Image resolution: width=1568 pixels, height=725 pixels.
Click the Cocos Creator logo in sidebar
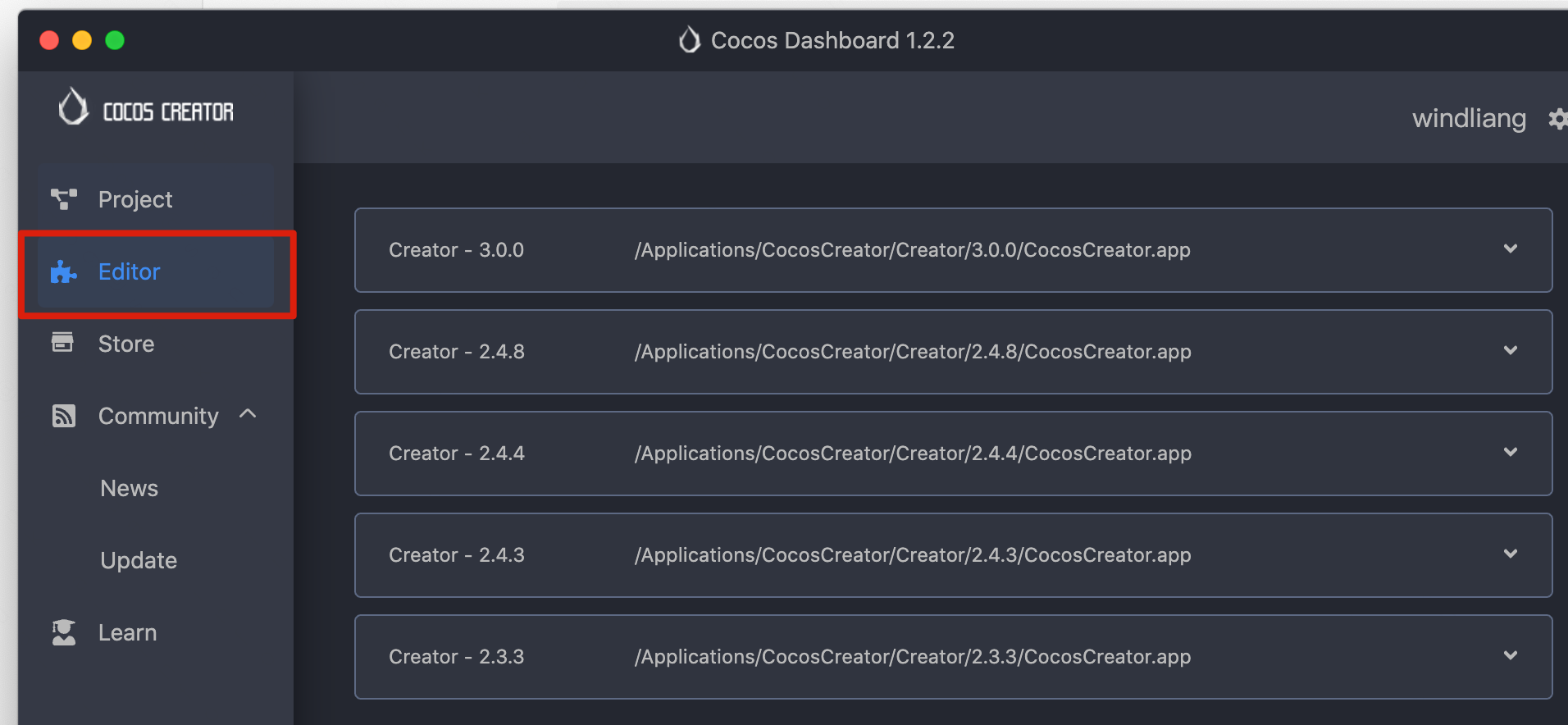click(x=146, y=108)
